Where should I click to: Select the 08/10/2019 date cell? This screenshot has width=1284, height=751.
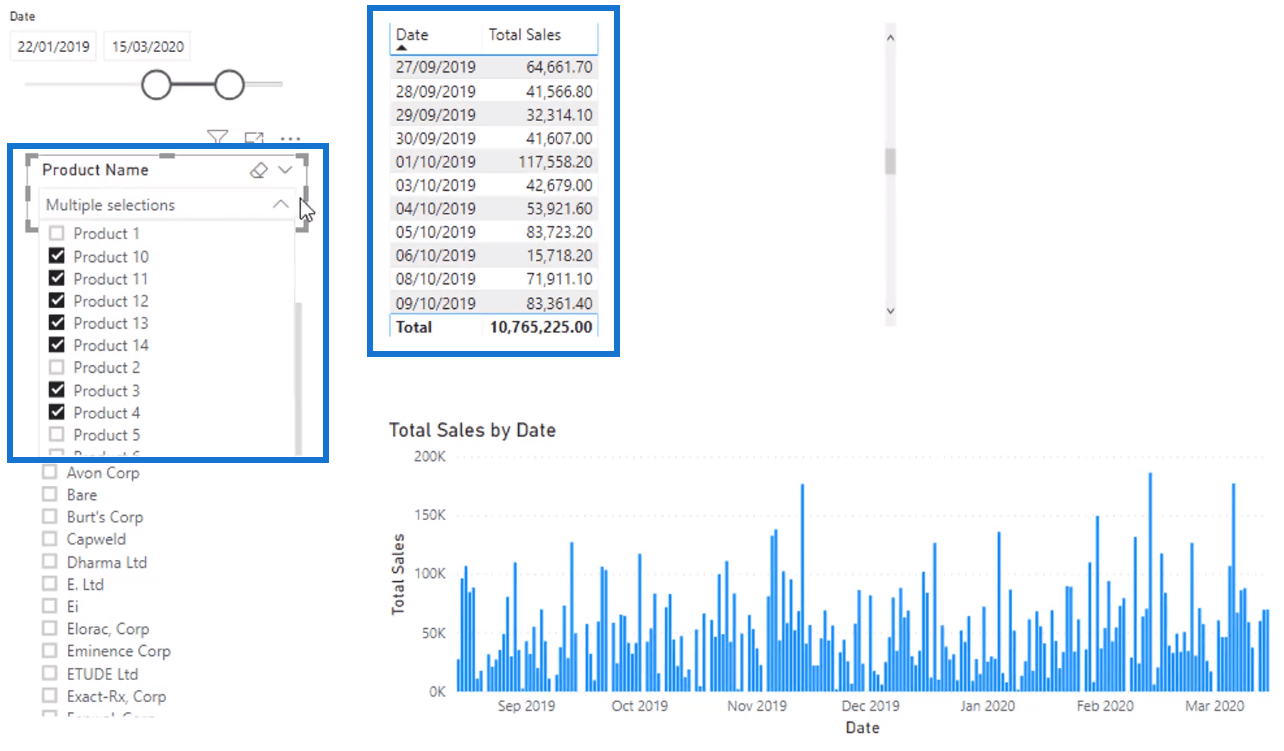pos(435,279)
